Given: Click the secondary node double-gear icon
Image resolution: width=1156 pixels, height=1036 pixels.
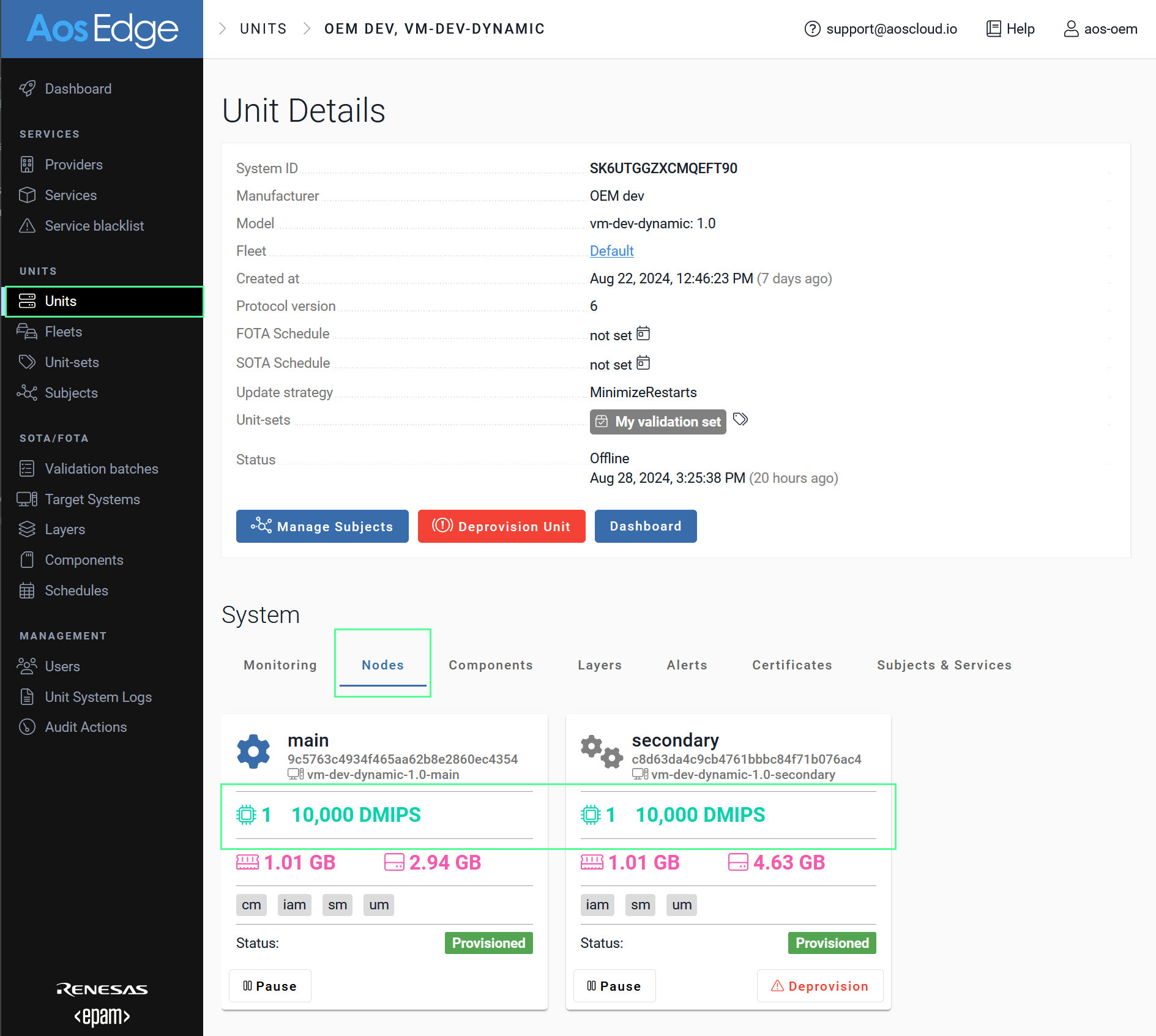Looking at the screenshot, I should point(601,751).
